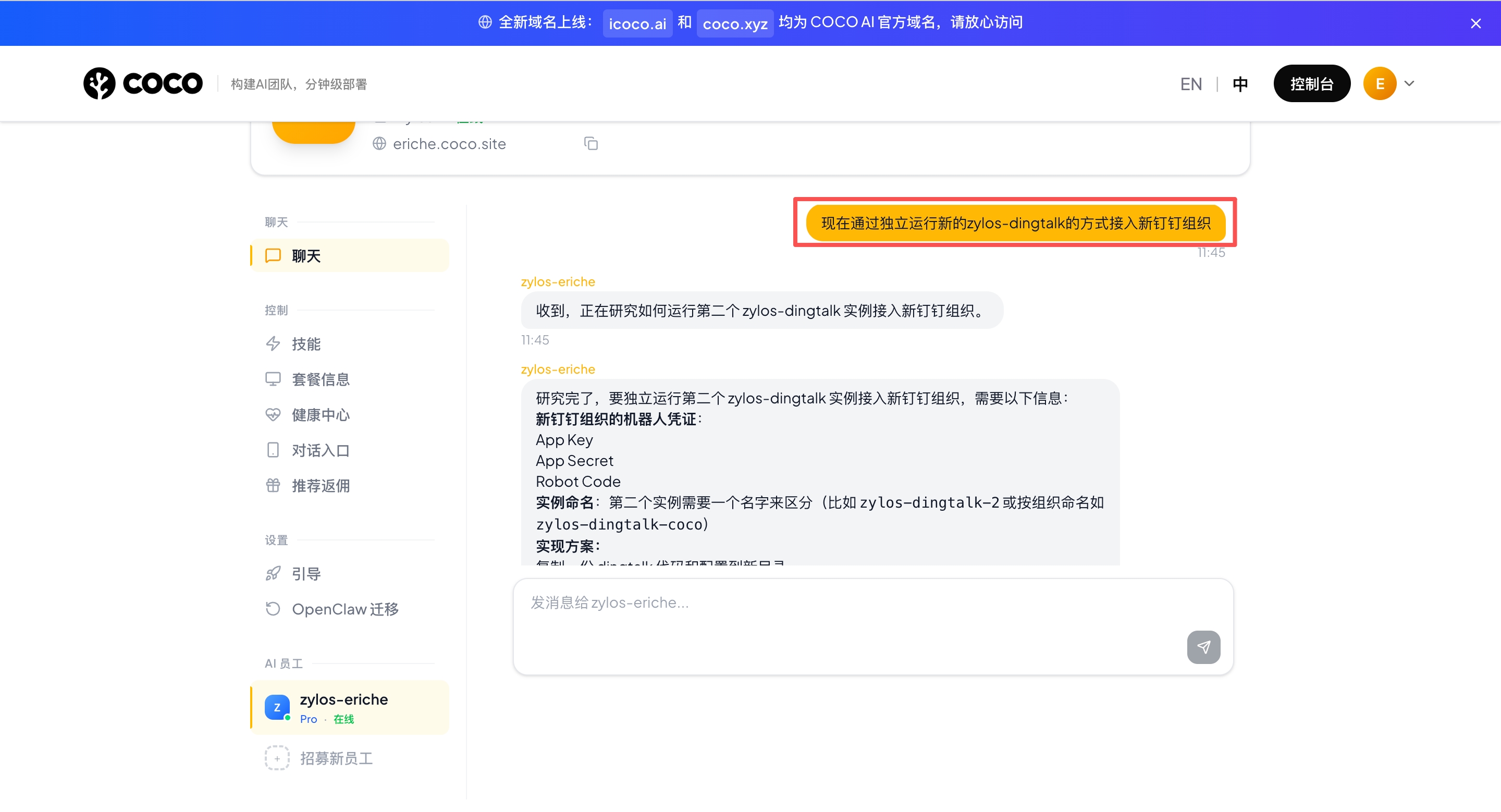Switch language to EN
The height and width of the screenshot is (812, 1501).
click(x=1191, y=84)
